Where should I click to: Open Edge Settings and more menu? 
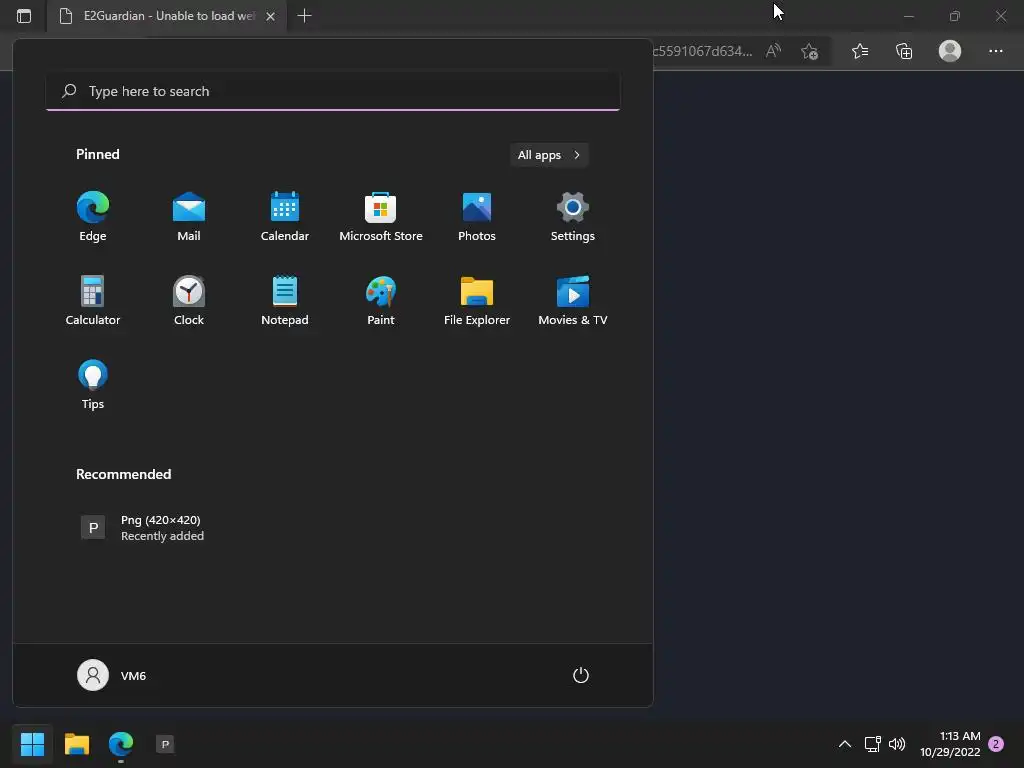(x=996, y=51)
